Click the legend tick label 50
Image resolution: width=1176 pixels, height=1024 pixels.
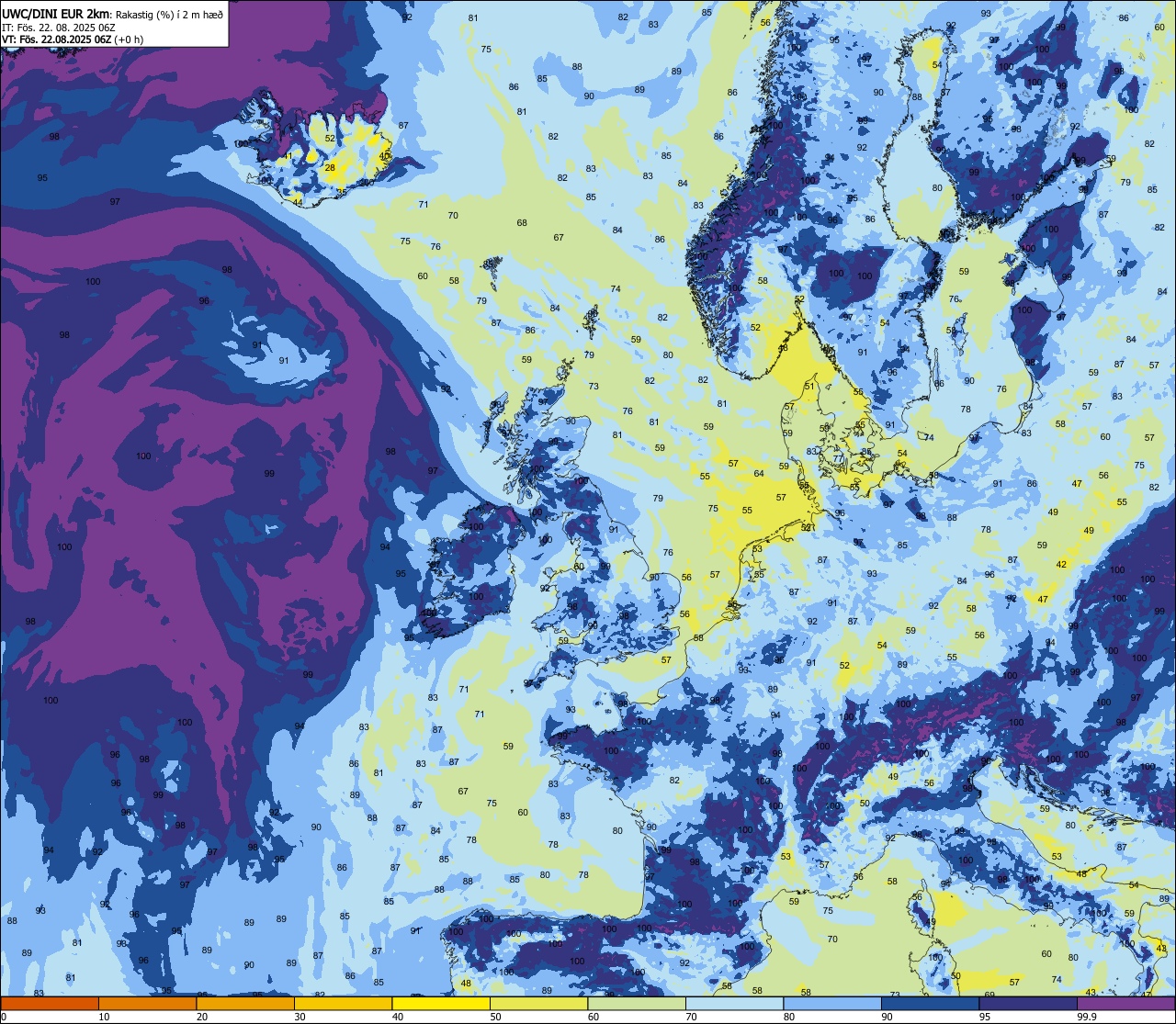[495, 1017]
